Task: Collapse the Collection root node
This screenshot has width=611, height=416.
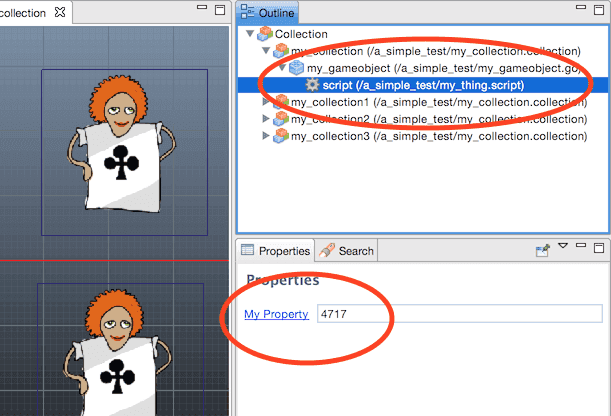Action: click(250, 34)
